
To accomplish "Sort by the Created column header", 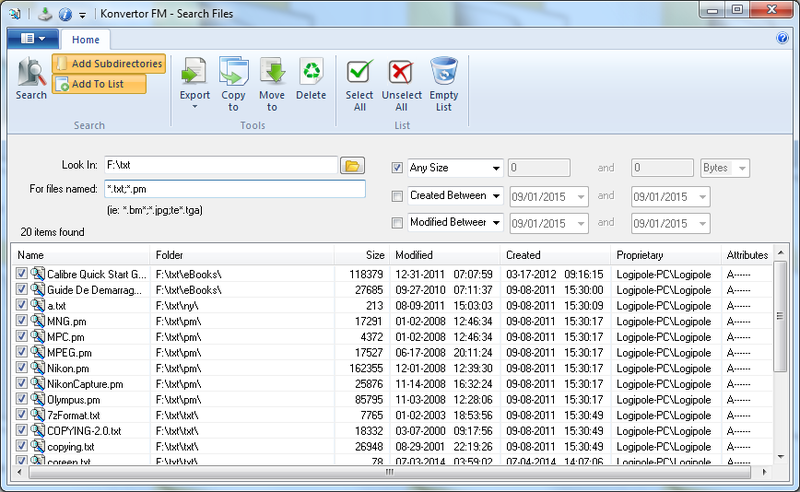I will pos(555,255).
